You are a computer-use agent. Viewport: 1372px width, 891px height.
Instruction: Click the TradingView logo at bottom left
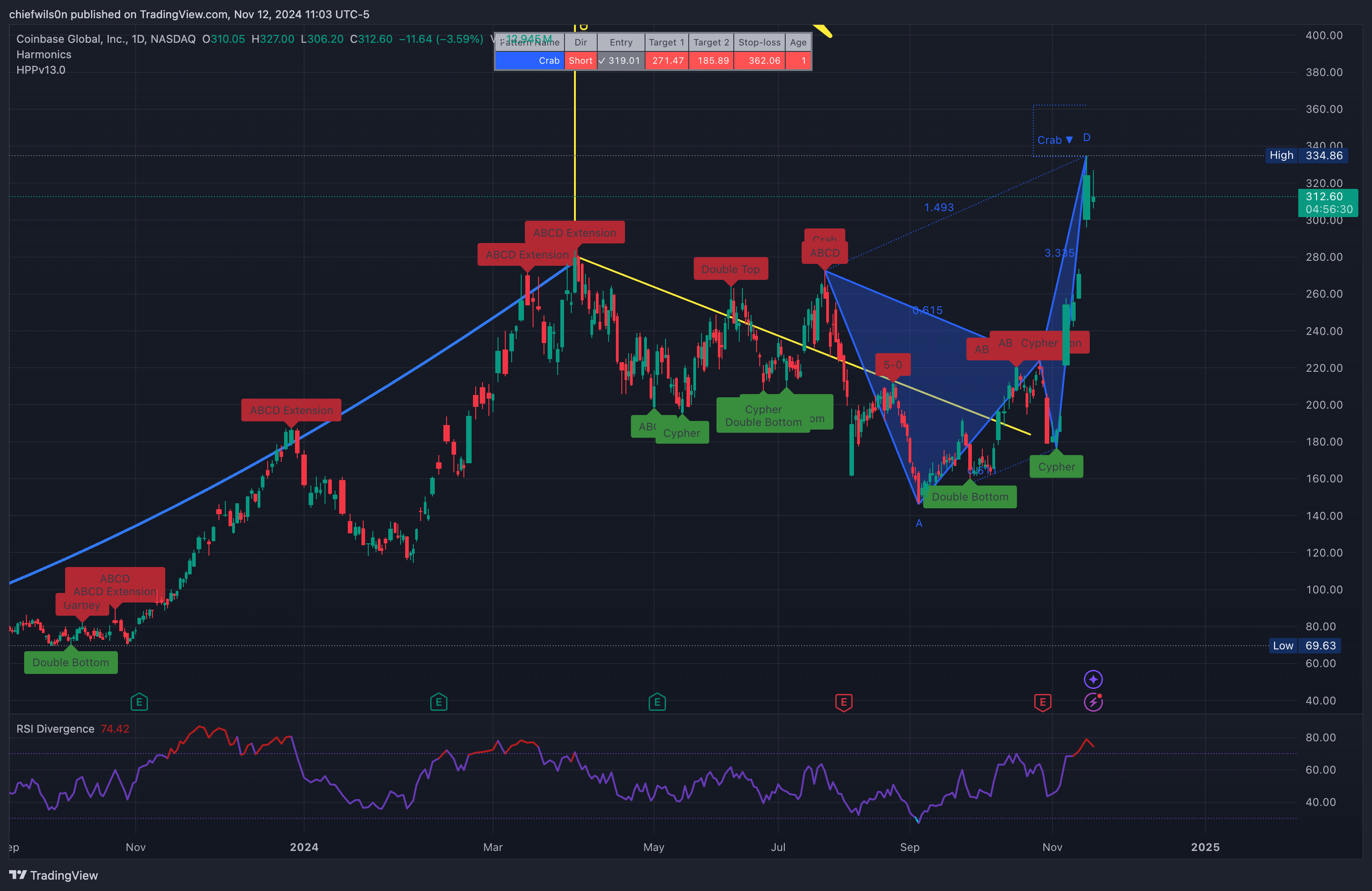tap(54, 875)
